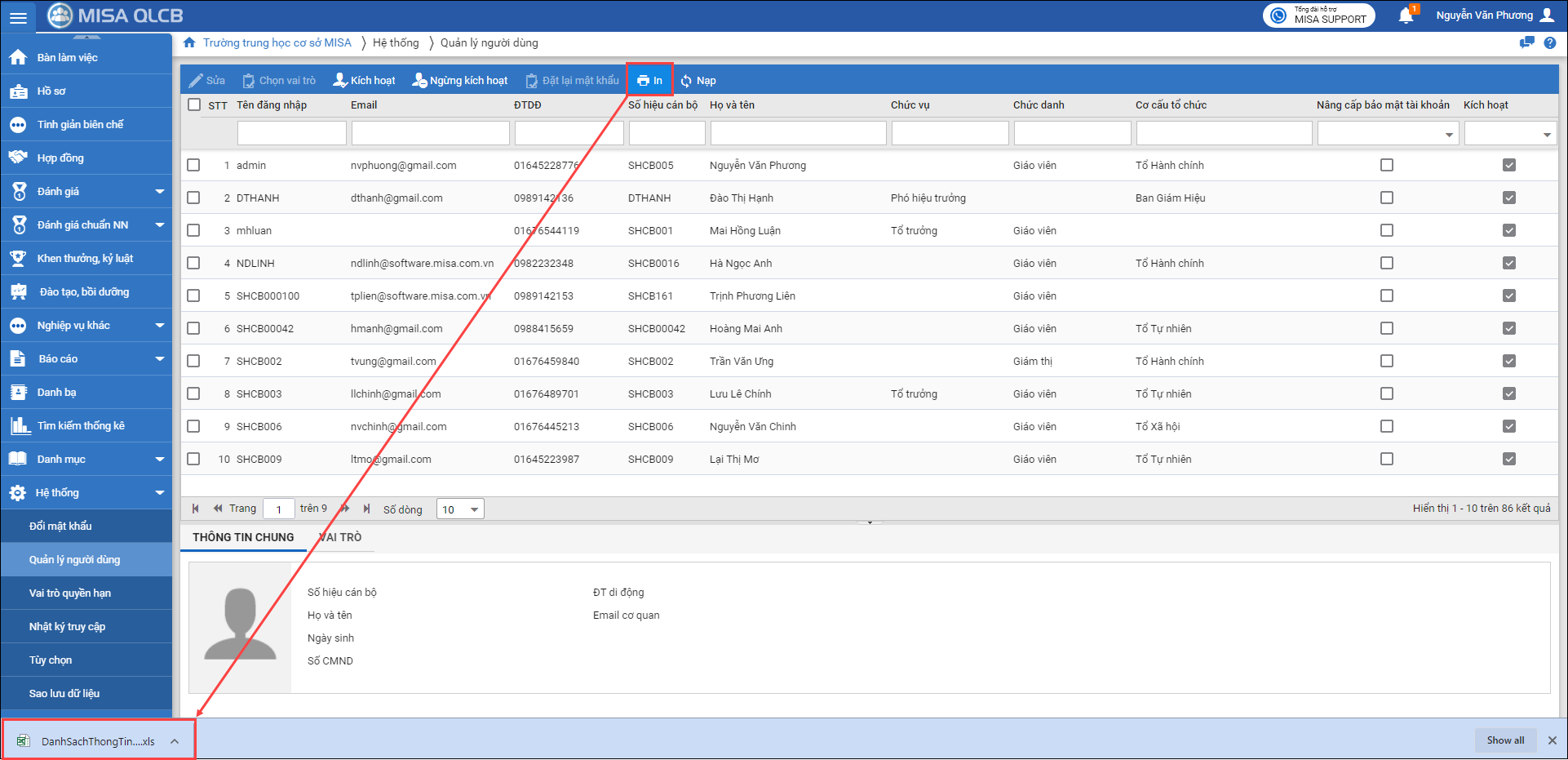Click the Nạp reload icon
Viewport: 1568px width, 760px height.
[x=686, y=81]
